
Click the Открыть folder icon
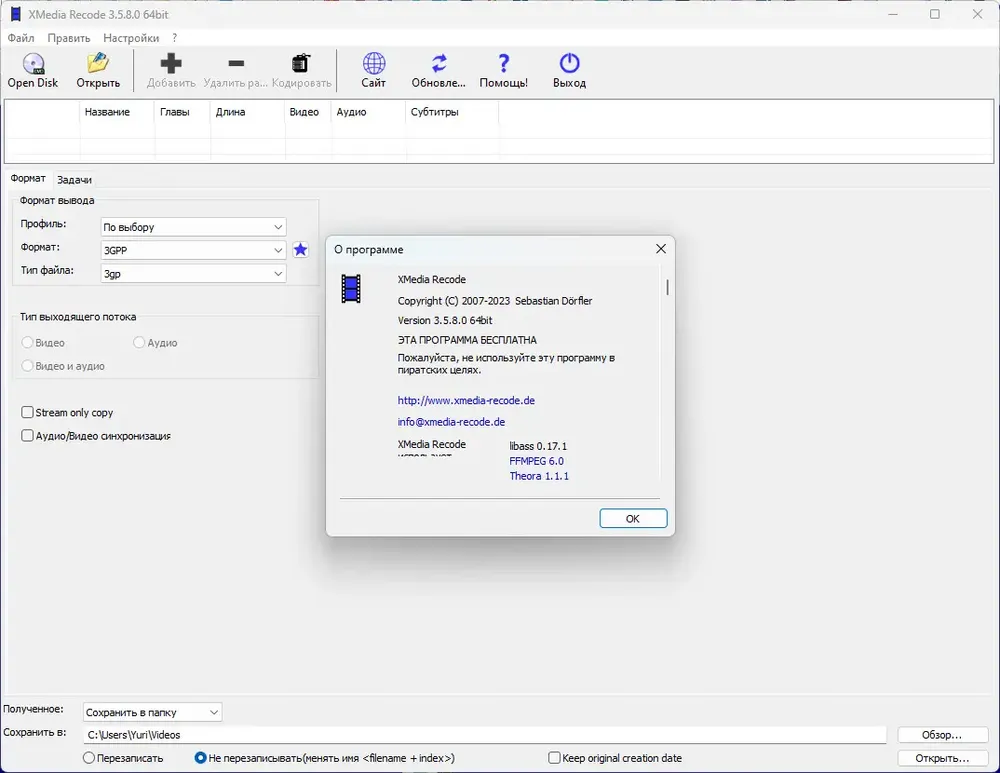tap(98, 64)
